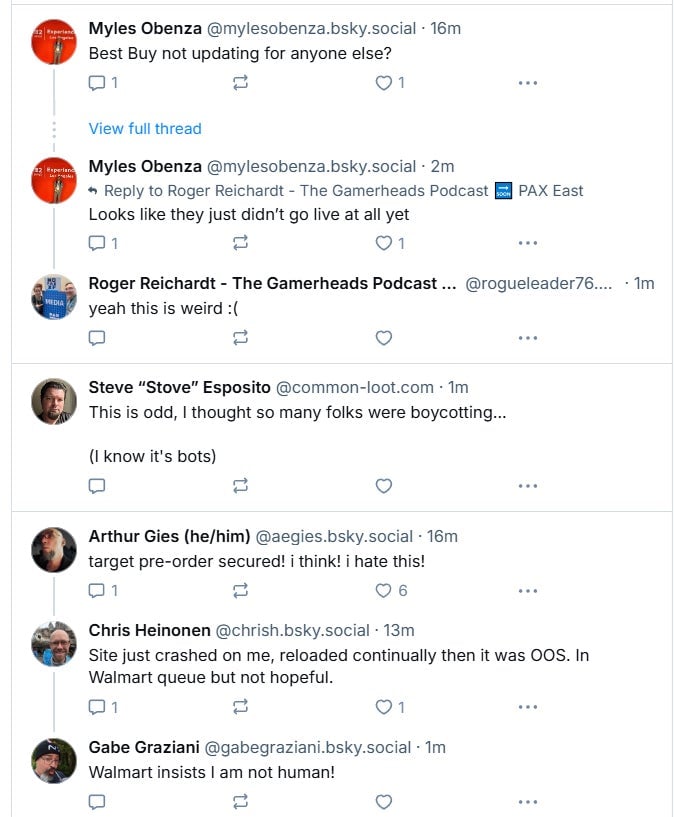Reply to Arthur Gies's pre-order post
This screenshot has height=817, width=674.
tap(98, 591)
